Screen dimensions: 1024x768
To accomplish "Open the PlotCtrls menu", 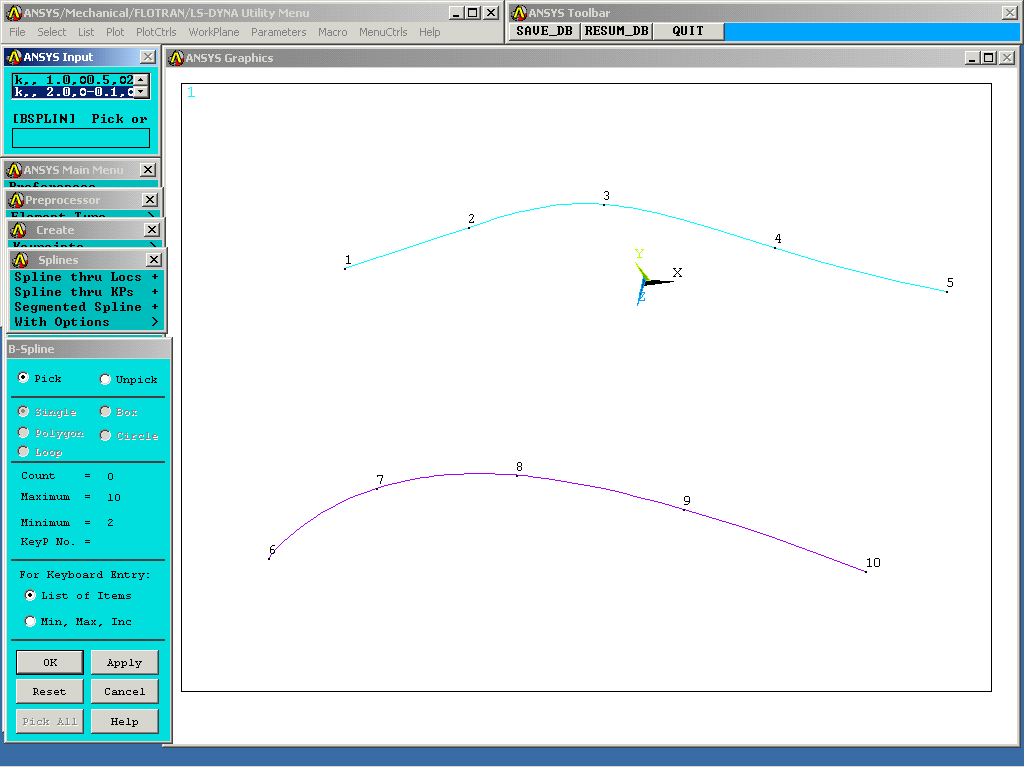I will 156,32.
